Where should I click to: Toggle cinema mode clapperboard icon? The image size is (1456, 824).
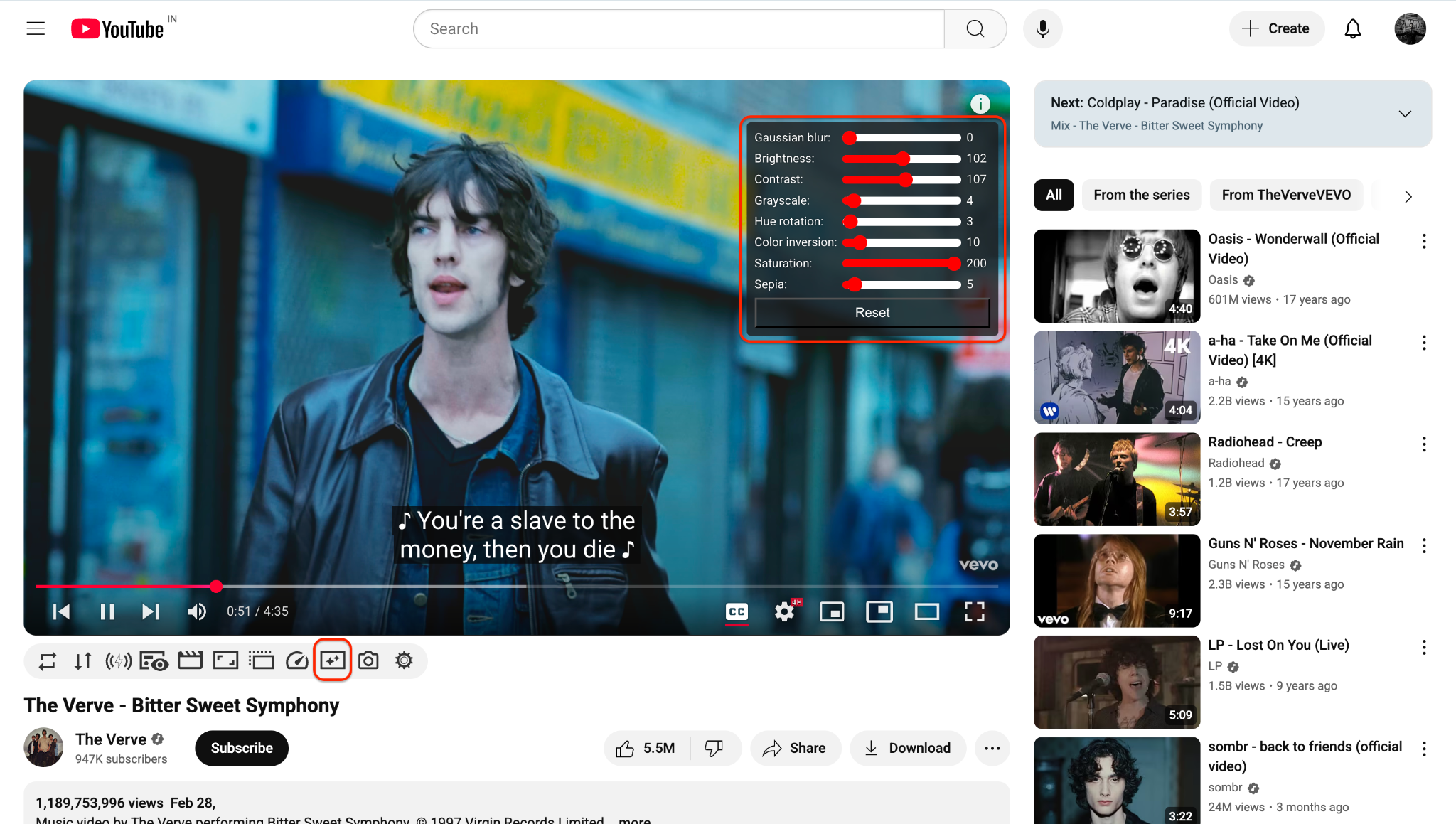coord(190,661)
